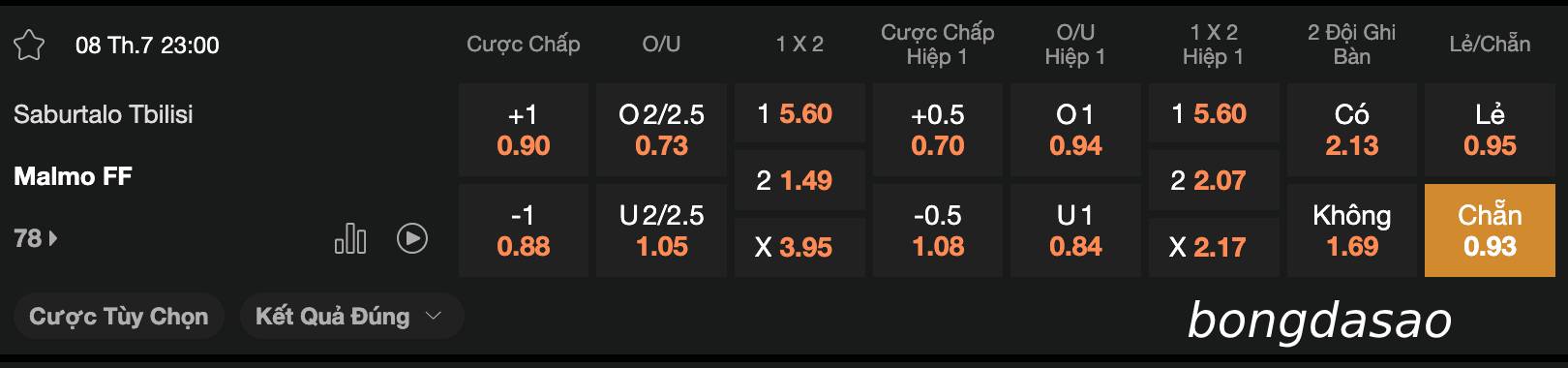The width and height of the screenshot is (1568, 368).
Task: Open live stream play icon
Action: [x=412, y=238]
